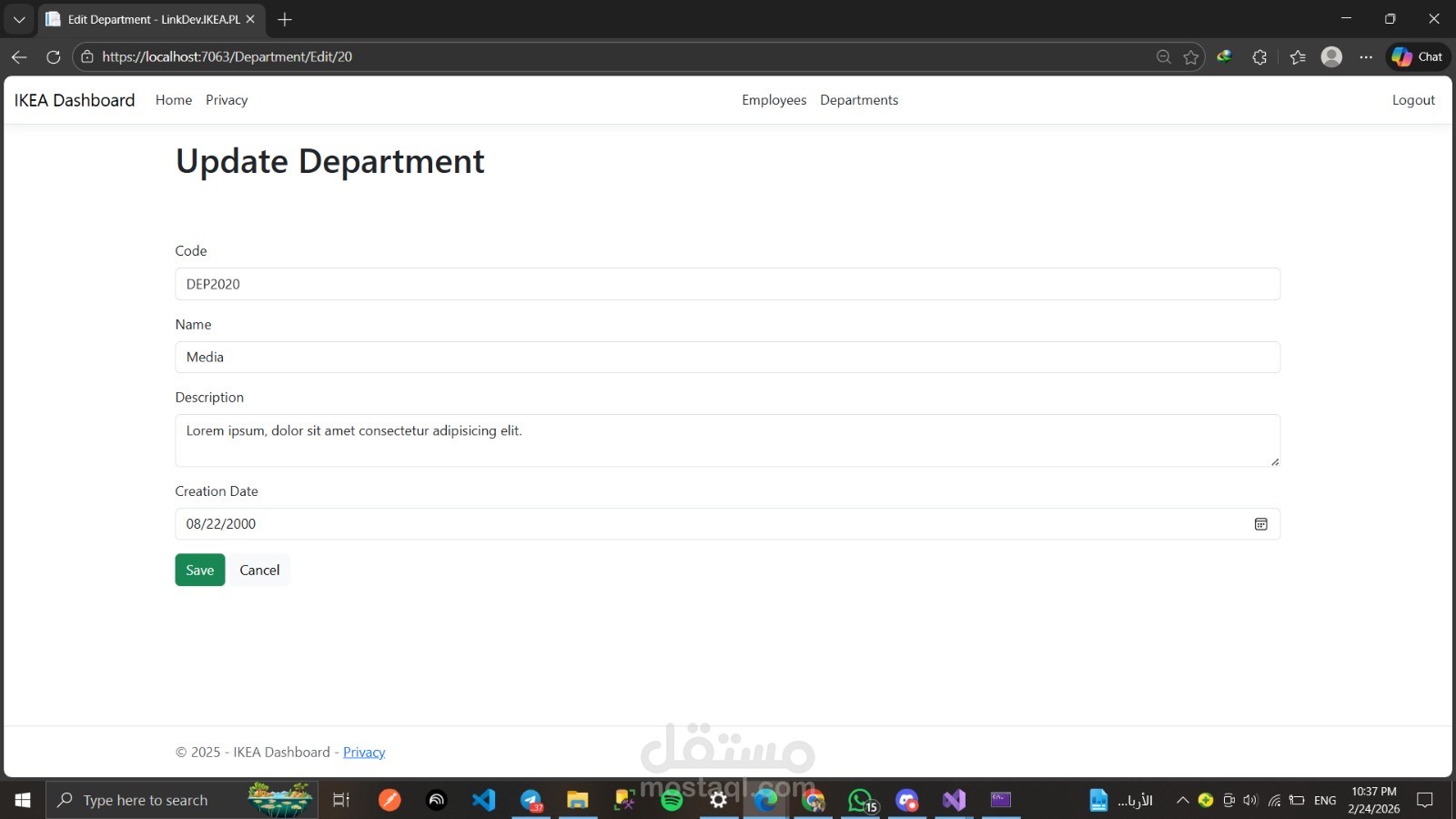
Task: Open Spotify from the taskbar
Action: pos(672,800)
